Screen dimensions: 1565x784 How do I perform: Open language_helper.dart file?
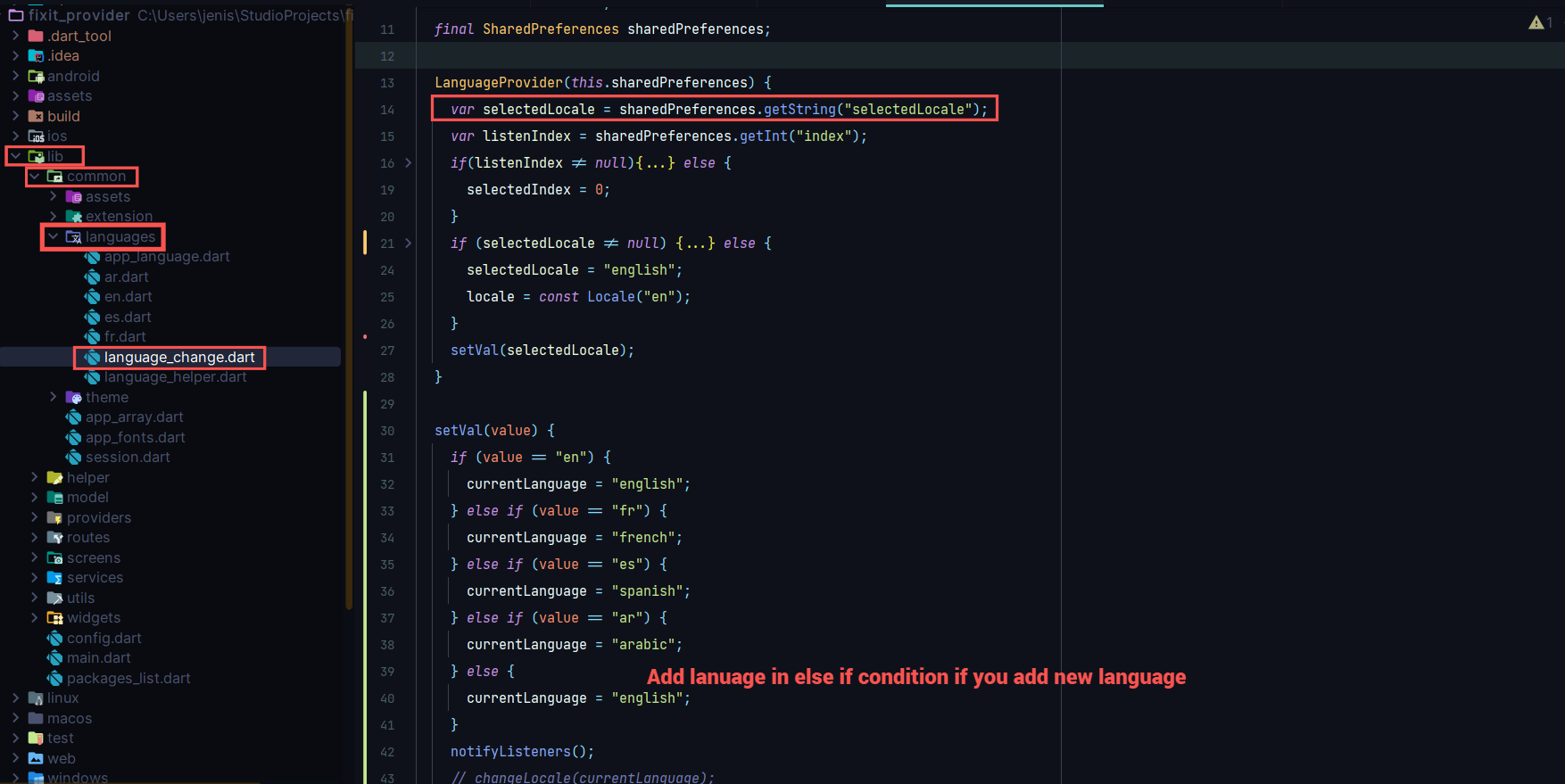point(175,377)
